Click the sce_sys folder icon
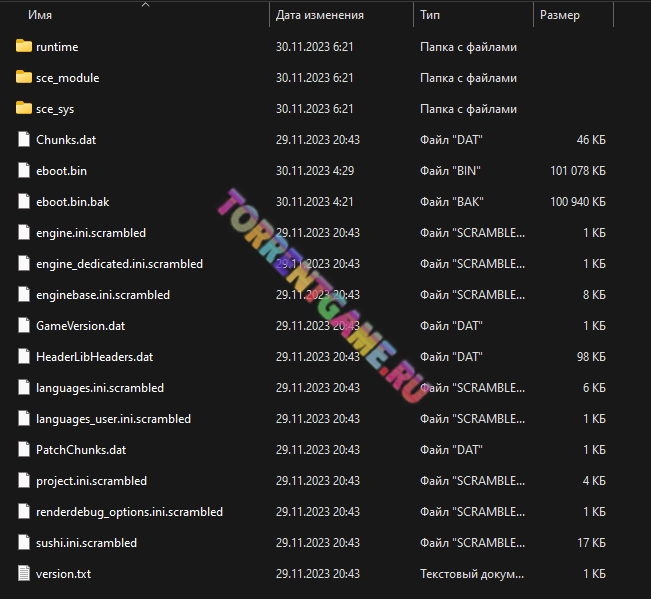 click(24, 109)
